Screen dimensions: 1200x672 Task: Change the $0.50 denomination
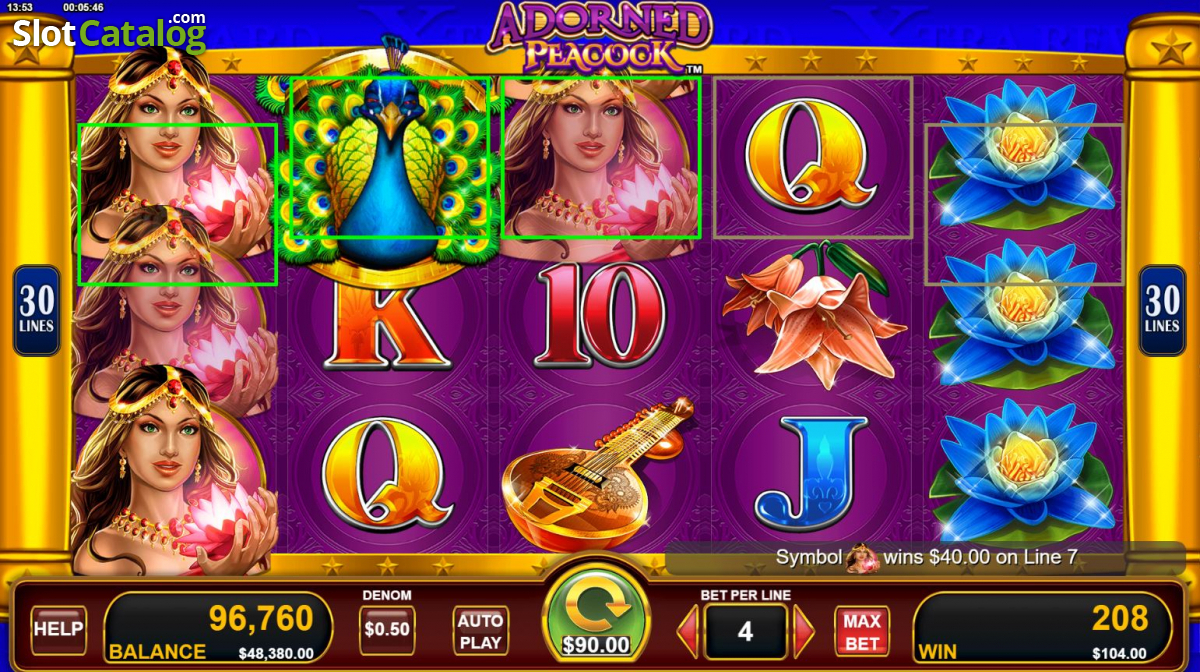pos(387,630)
